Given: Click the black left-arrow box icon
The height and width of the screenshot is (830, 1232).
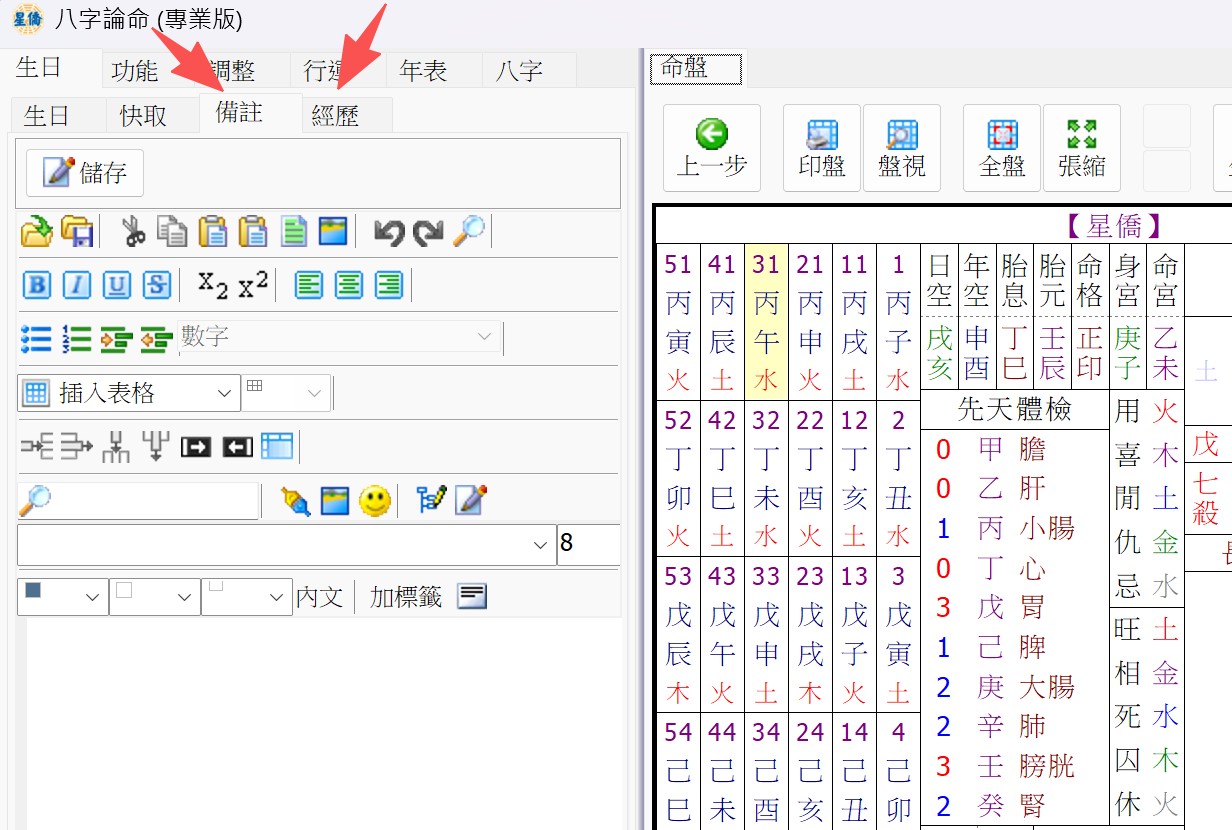Looking at the screenshot, I should coord(237,447).
